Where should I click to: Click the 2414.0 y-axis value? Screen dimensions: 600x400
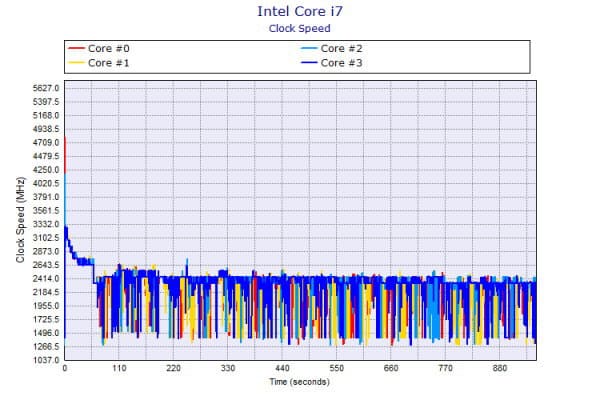tap(46, 279)
